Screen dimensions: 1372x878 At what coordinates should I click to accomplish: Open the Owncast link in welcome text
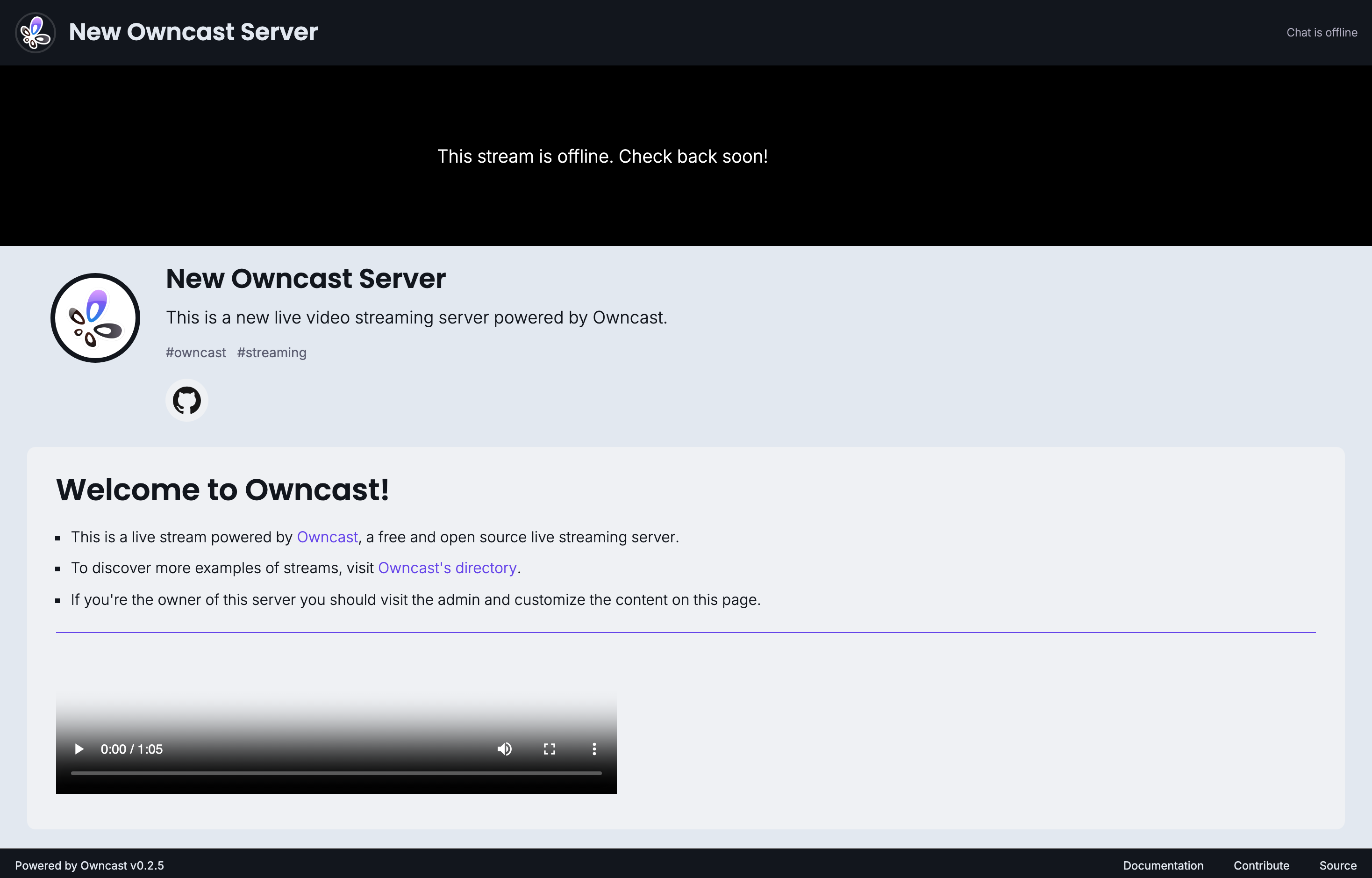pos(328,537)
